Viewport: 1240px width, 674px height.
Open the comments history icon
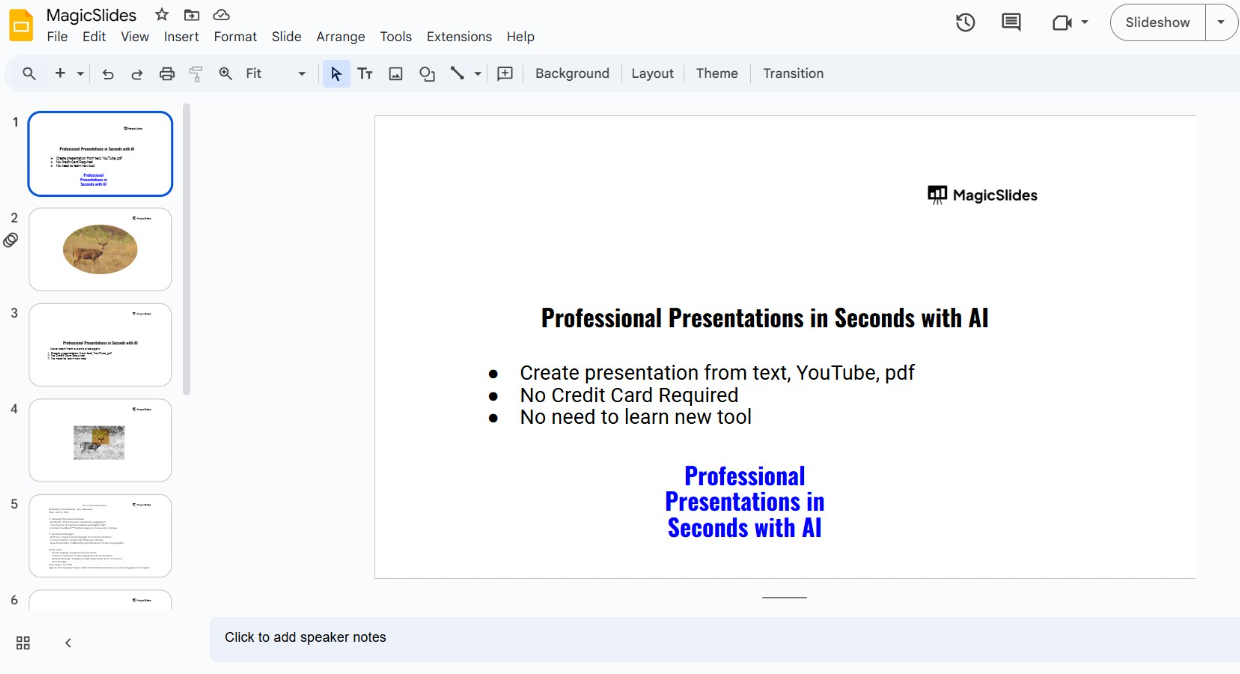(x=1011, y=22)
